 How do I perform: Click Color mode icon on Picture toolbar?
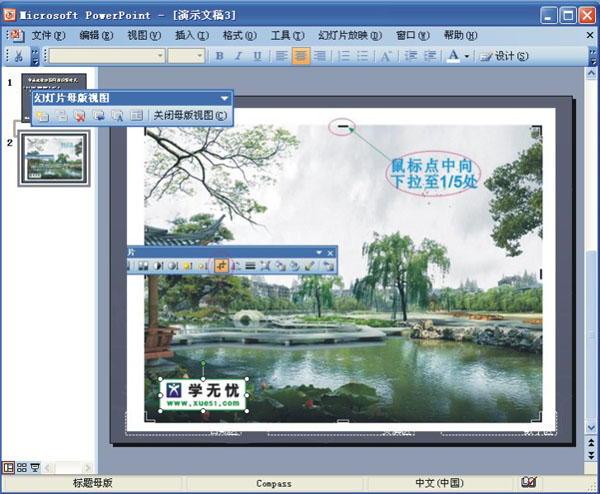143,266
